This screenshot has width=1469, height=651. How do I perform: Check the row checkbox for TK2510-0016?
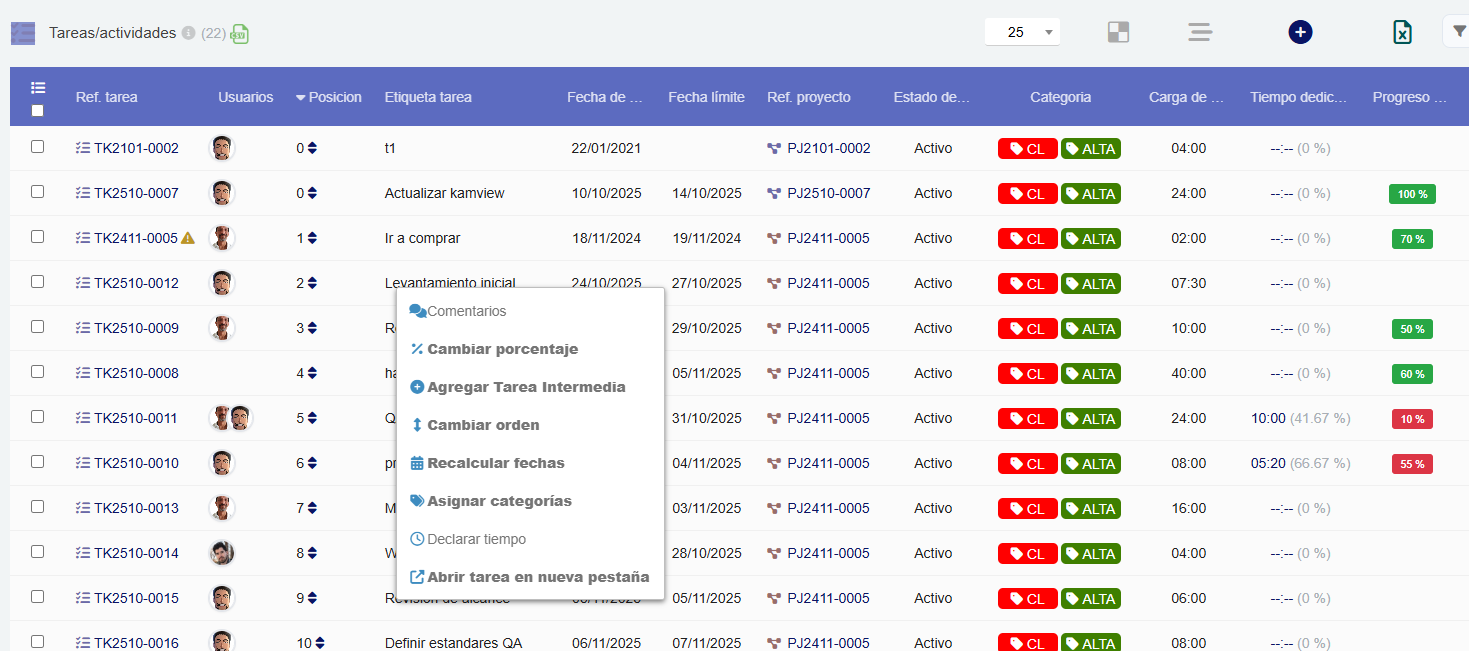click(37, 642)
